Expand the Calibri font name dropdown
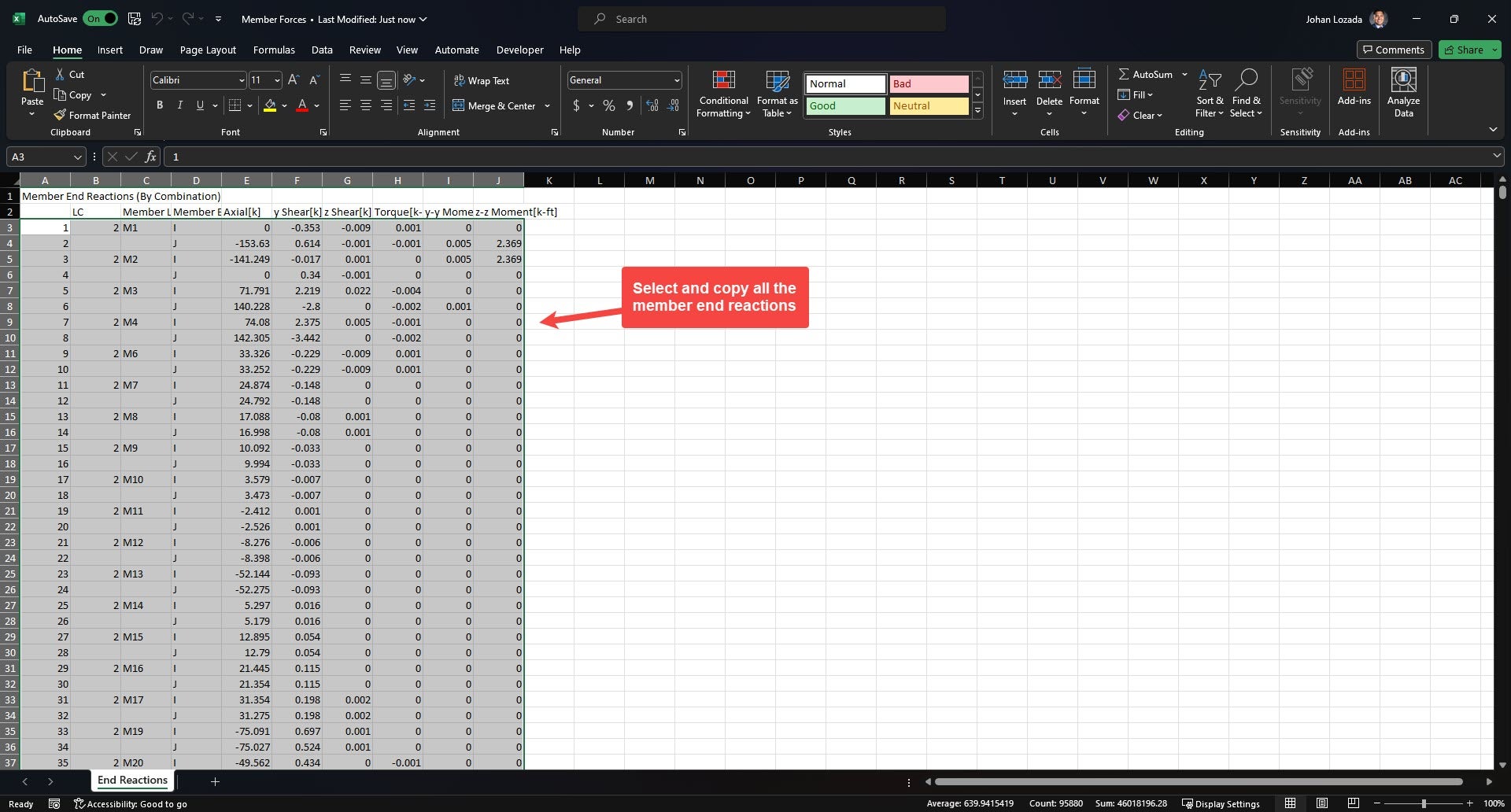The image size is (1511, 812). [241, 80]
